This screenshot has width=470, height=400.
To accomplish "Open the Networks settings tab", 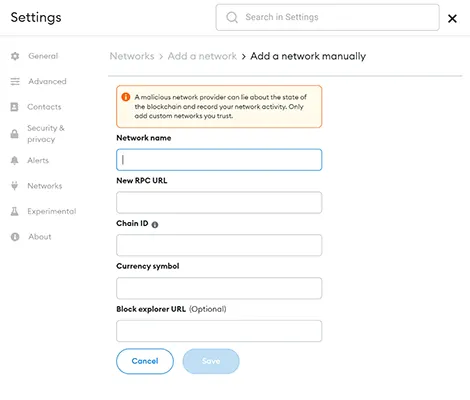I will [x=45, y=186].
